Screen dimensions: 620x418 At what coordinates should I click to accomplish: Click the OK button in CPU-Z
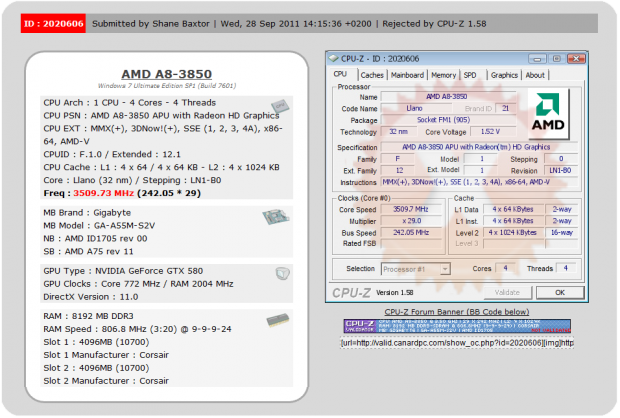click(560, 293)
